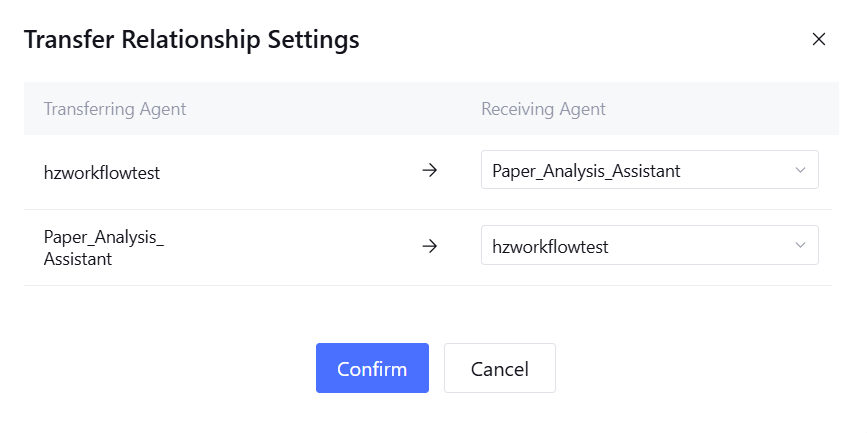Expand the chevron on the hzworkflowtest receiving dropdown
Viewport: 867px width, 433px height.
800,246
